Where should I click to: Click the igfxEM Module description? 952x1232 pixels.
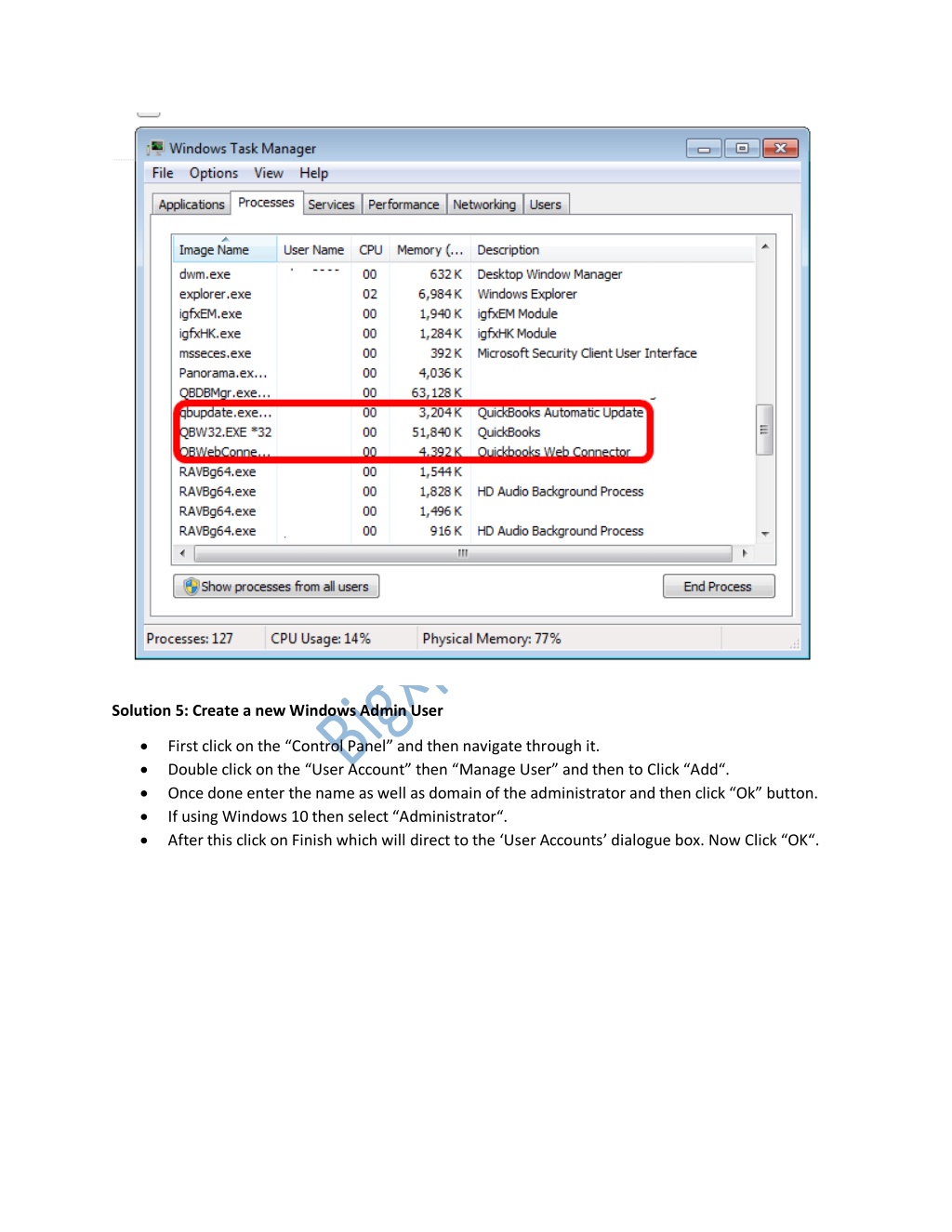click(x=517, y=314)
